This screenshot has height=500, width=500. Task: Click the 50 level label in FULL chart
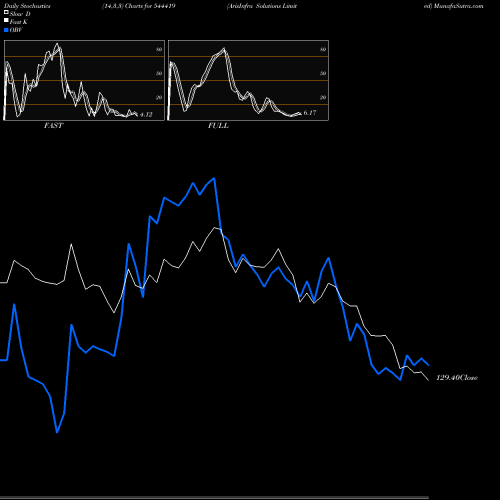(x=323, y=73)
